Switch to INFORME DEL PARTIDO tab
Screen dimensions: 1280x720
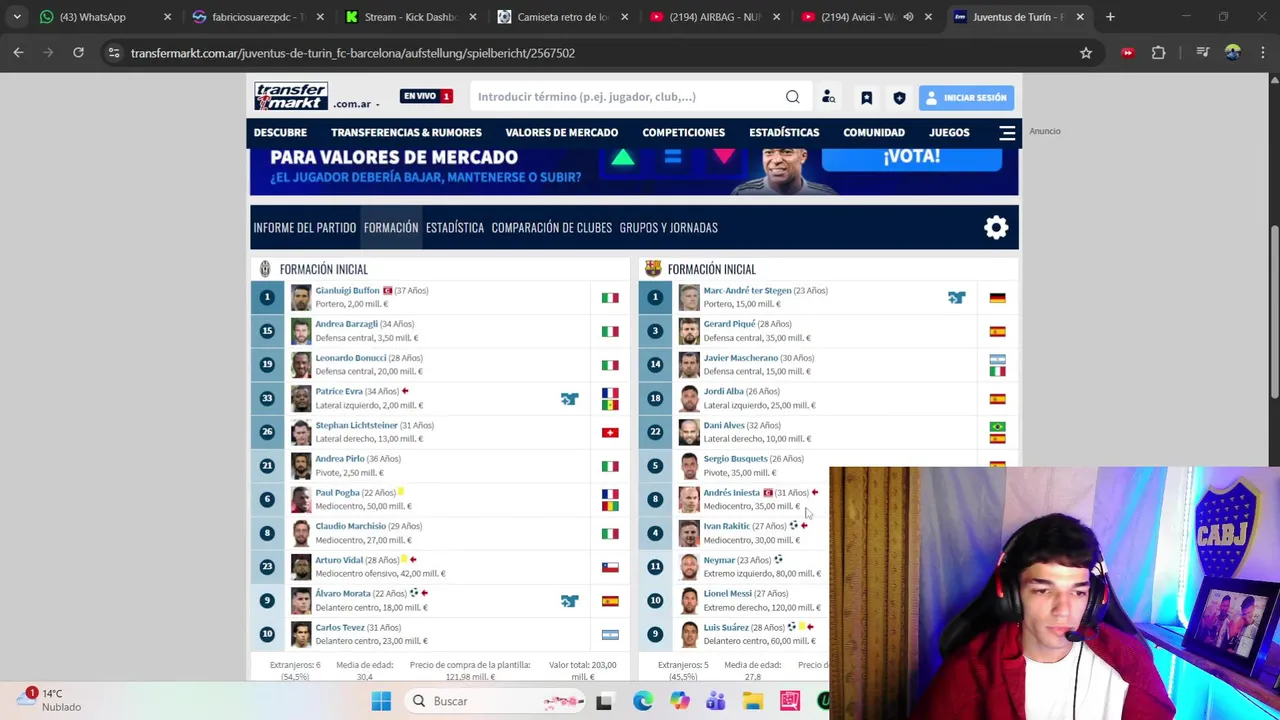click(304, 227)
